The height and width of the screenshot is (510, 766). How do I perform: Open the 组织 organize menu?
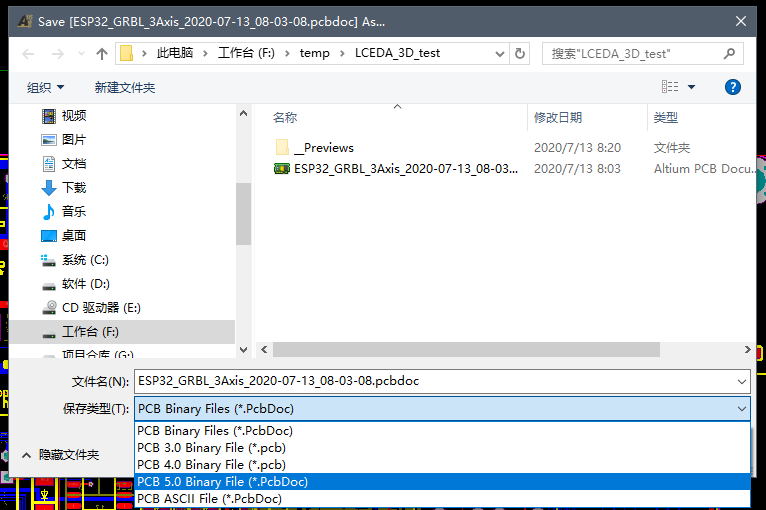[x=45, y=87]
